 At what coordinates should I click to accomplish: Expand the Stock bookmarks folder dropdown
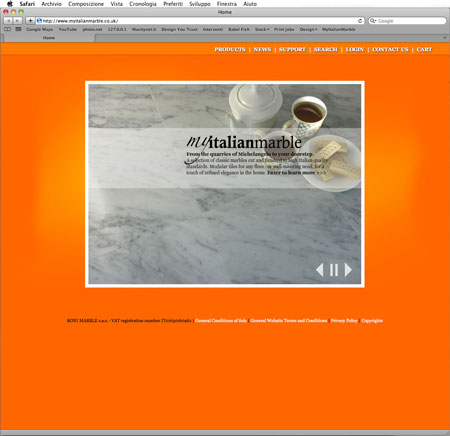(262, 29)
